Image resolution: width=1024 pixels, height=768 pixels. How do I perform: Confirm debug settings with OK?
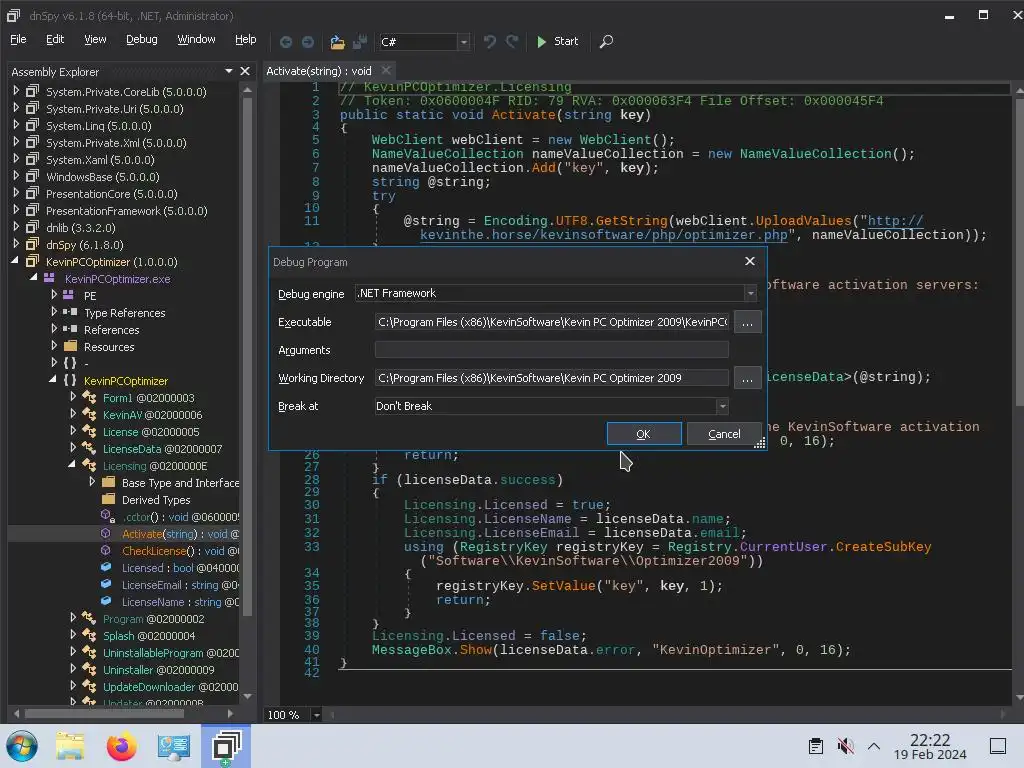[644, 434]
